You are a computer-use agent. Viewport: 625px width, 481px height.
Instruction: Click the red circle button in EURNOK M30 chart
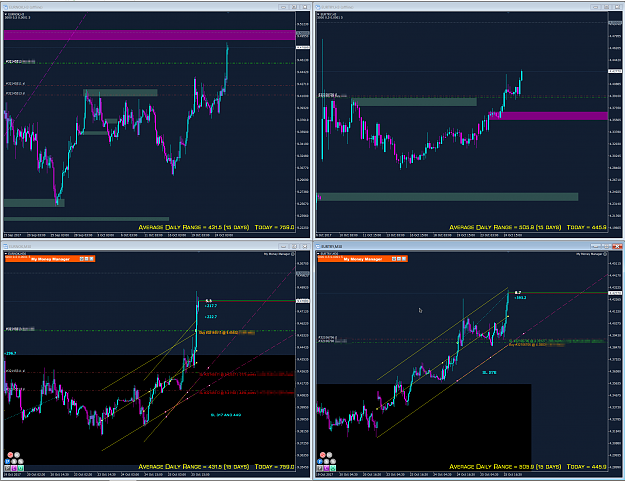click(x=10, y=455)
